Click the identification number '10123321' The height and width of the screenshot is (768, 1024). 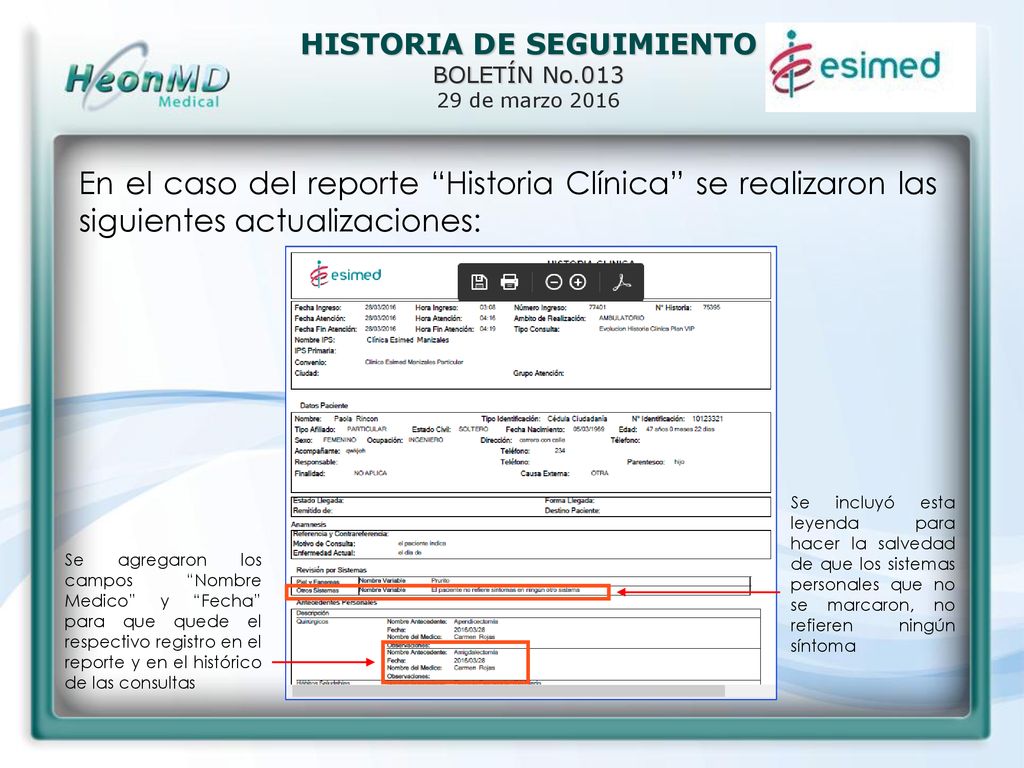pos(707,419)
